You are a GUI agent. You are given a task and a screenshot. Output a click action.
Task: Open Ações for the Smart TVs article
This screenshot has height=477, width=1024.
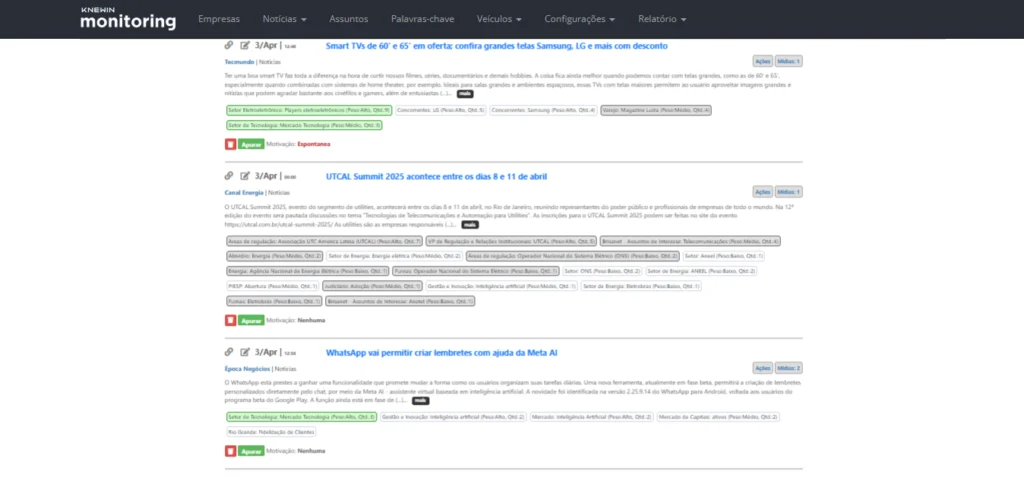(x=762, y=61)
